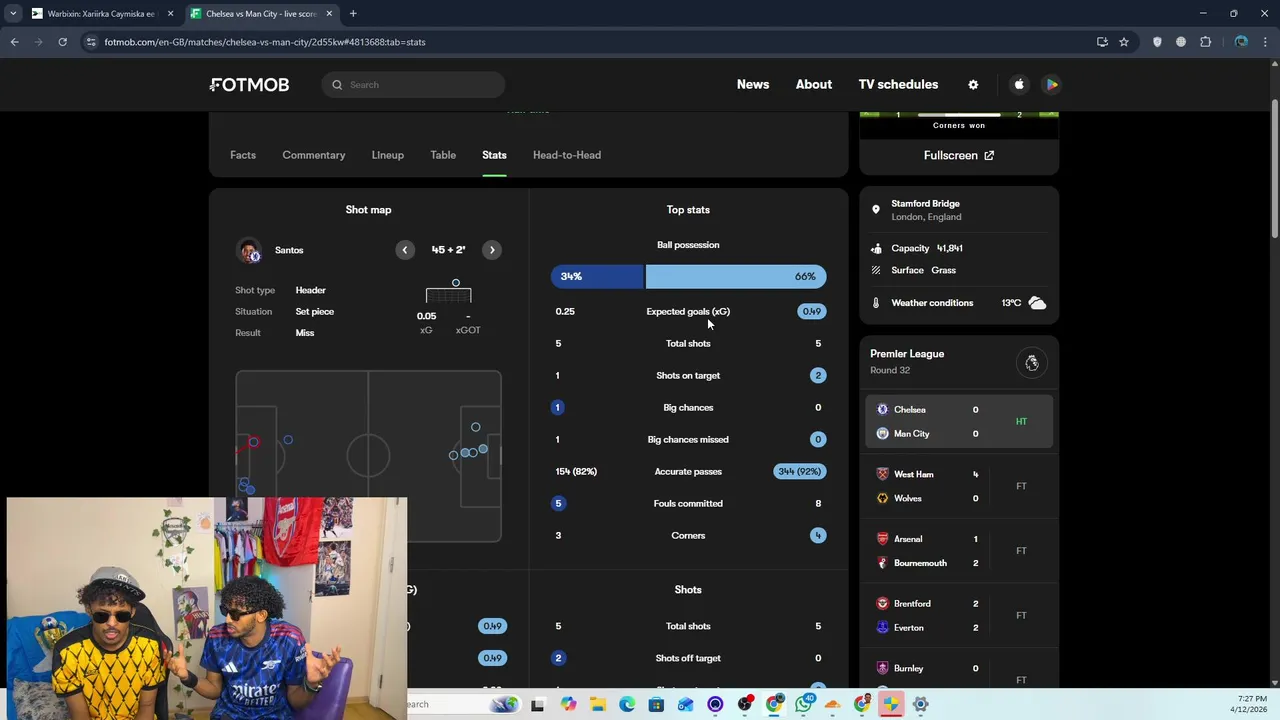
Task: Open Task View in taskbar
Action: (x=538, y=705)
